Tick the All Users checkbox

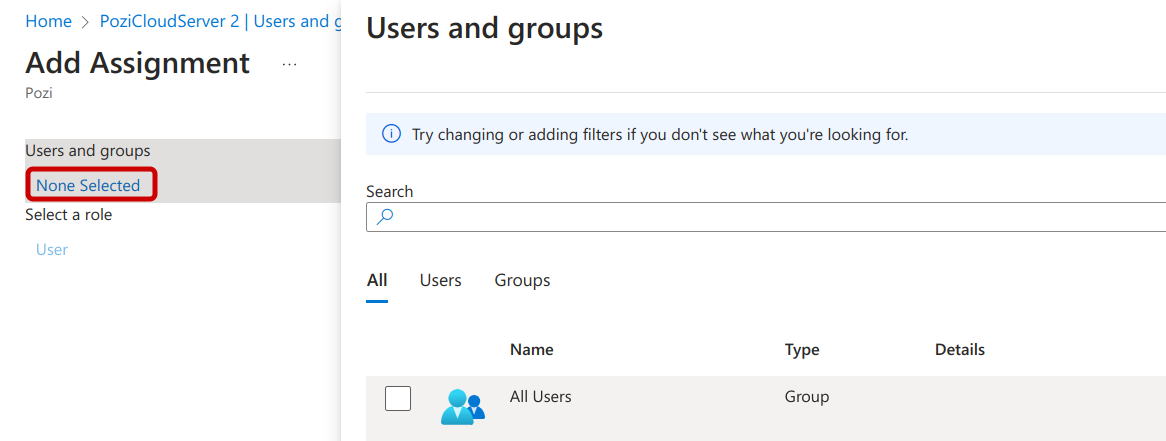pos(398,398)
